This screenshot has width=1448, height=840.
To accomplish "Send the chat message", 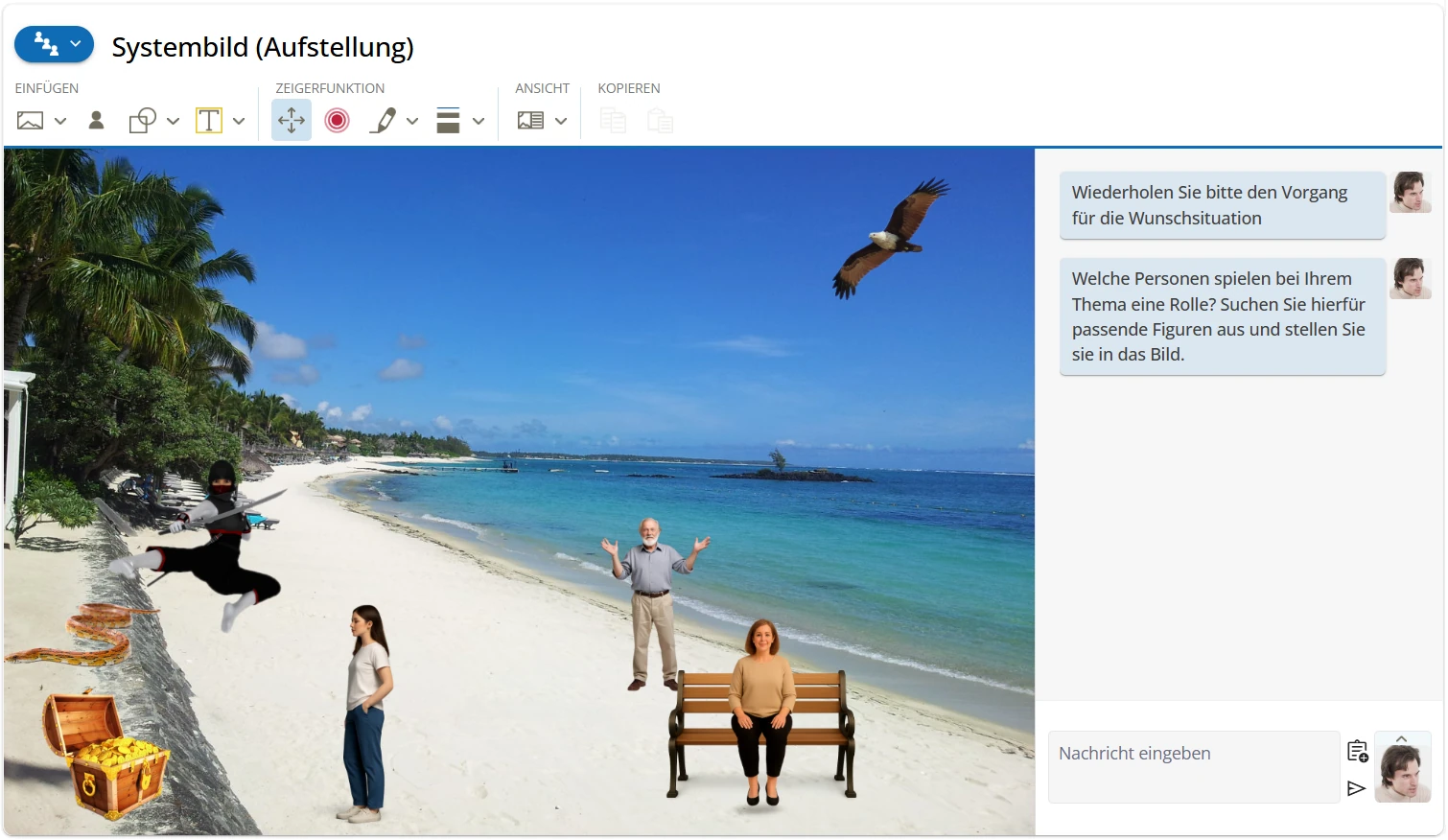I will [x=1356, y=788].
